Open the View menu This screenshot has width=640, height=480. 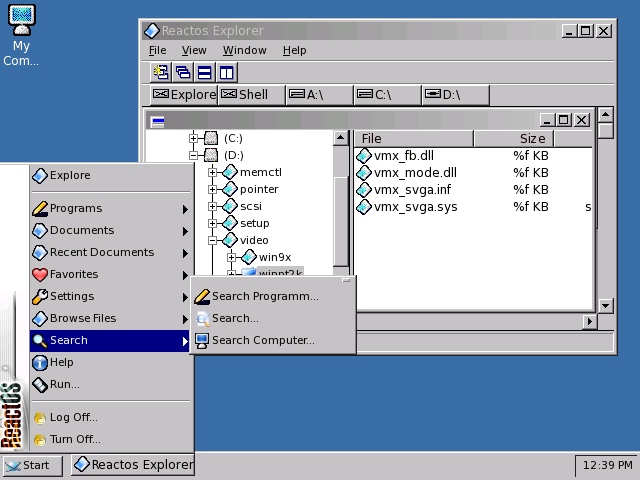tap(194, 50)
